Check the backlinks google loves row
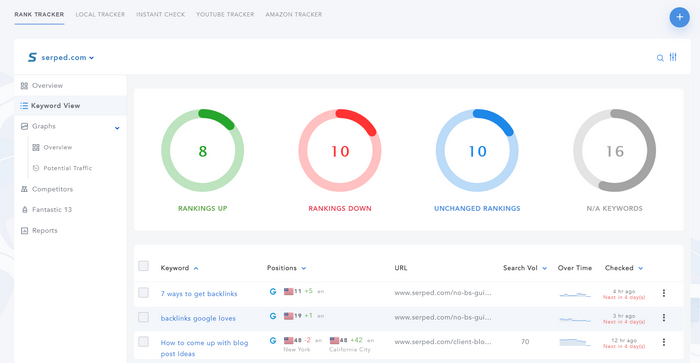 coord(143,317)
